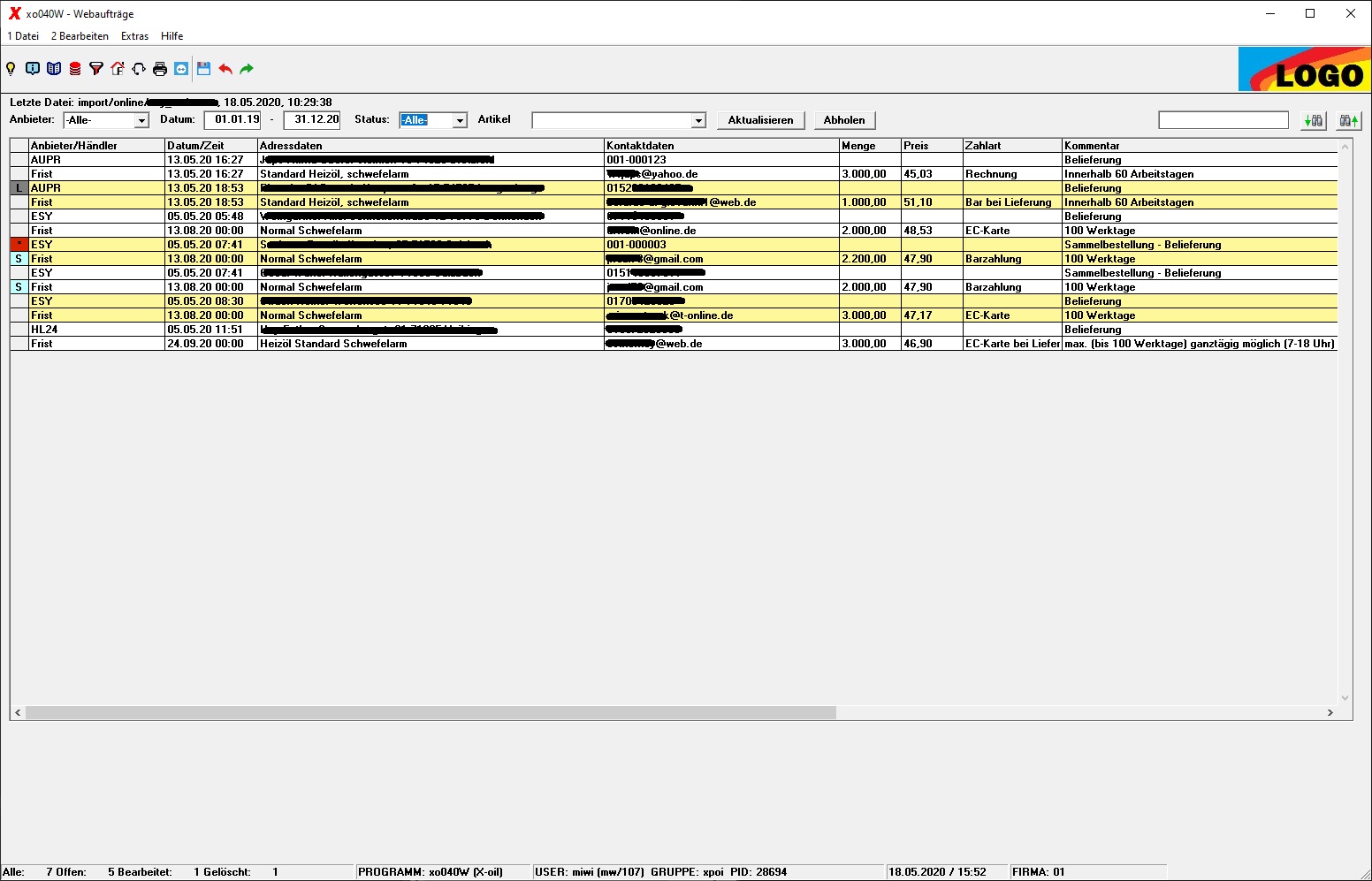Click the price cell 45,03
Viewport: 1372px width, 881px height.
point(932,174)
